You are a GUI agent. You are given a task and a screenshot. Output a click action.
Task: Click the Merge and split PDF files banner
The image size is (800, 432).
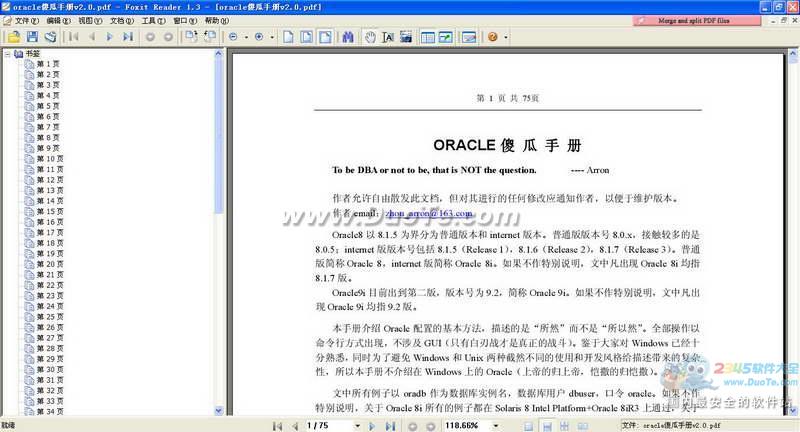point(696,21)
